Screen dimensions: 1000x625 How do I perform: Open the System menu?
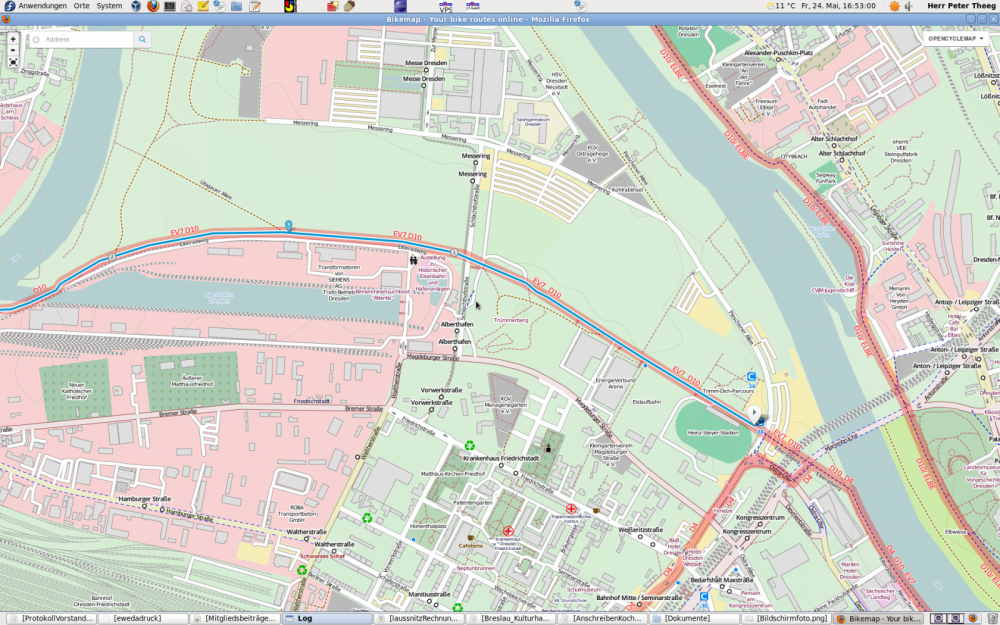(x=109, y=6)
